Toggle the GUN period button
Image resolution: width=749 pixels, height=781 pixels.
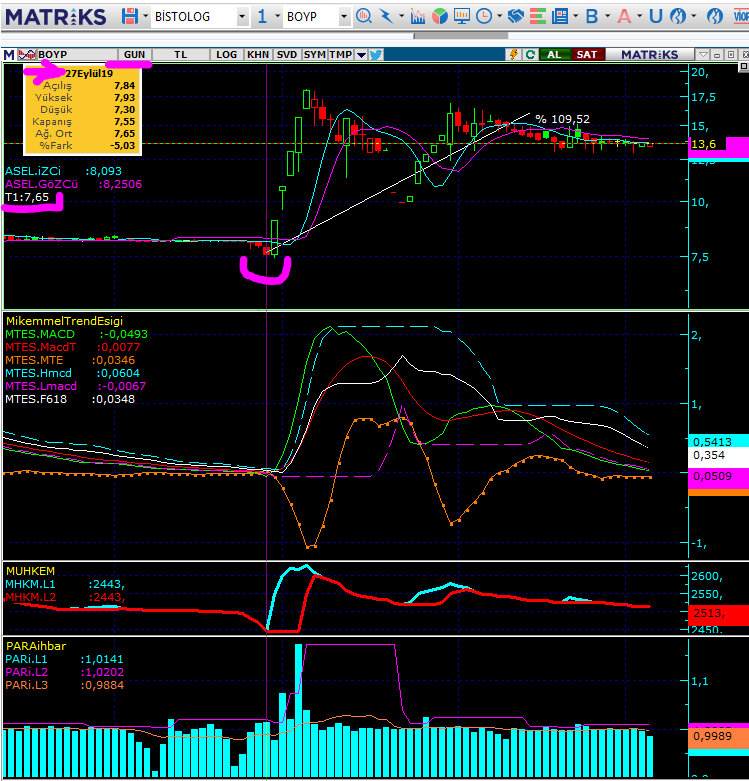click(x=134, y=54)
